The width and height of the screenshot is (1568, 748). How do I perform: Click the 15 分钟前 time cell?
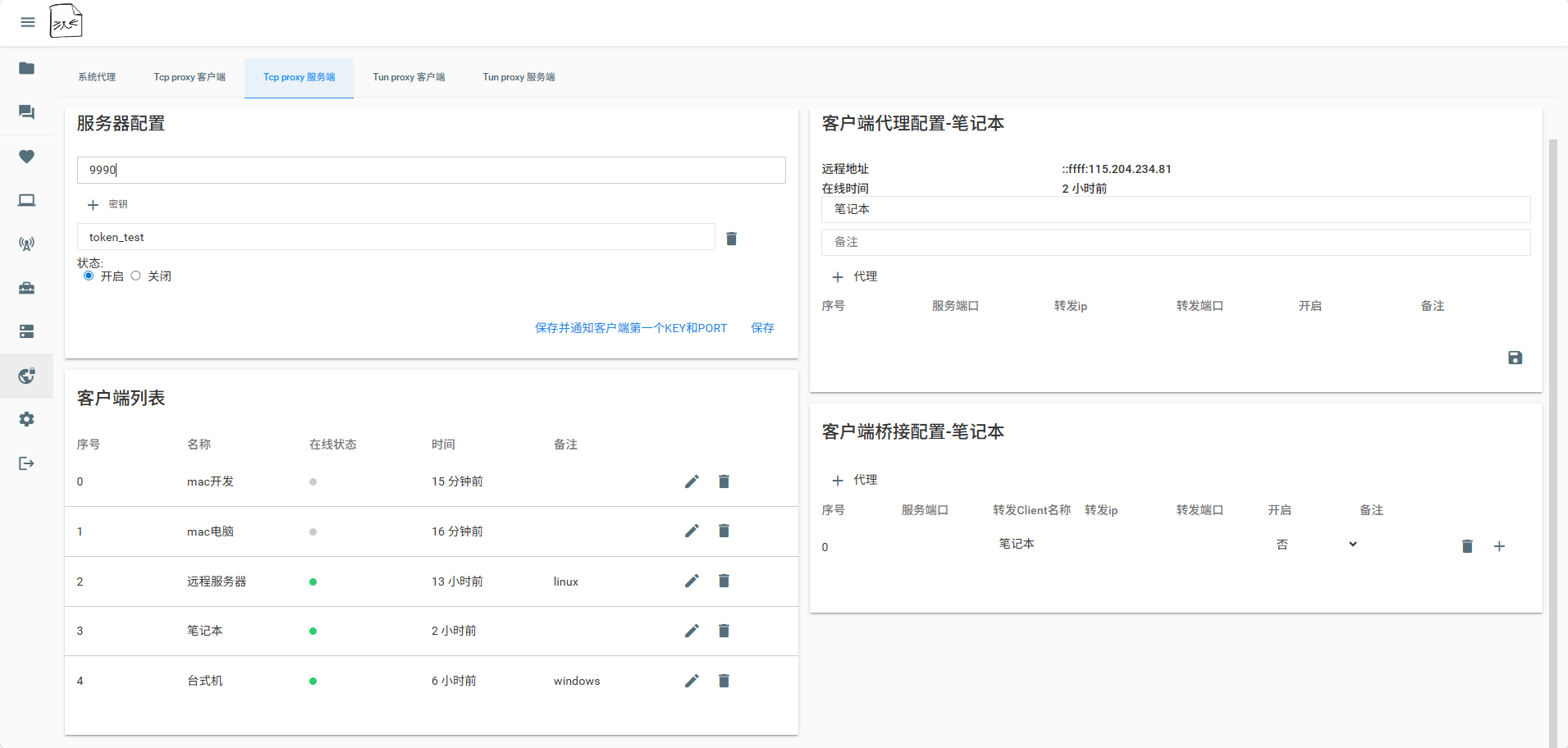tap(457, 481)
